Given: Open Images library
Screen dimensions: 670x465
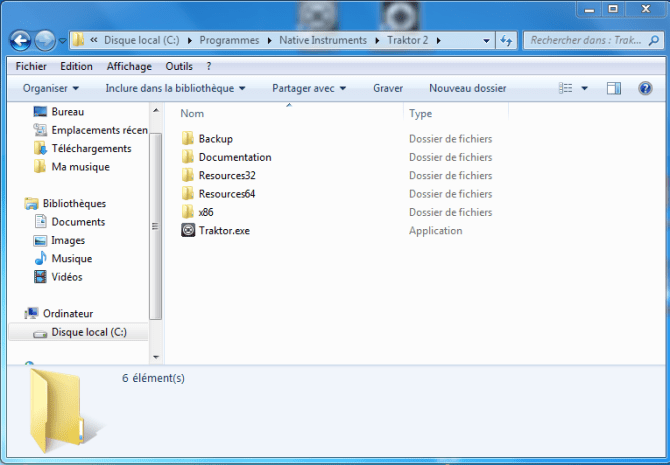Looking at the screenshot, I should (68, 240).
